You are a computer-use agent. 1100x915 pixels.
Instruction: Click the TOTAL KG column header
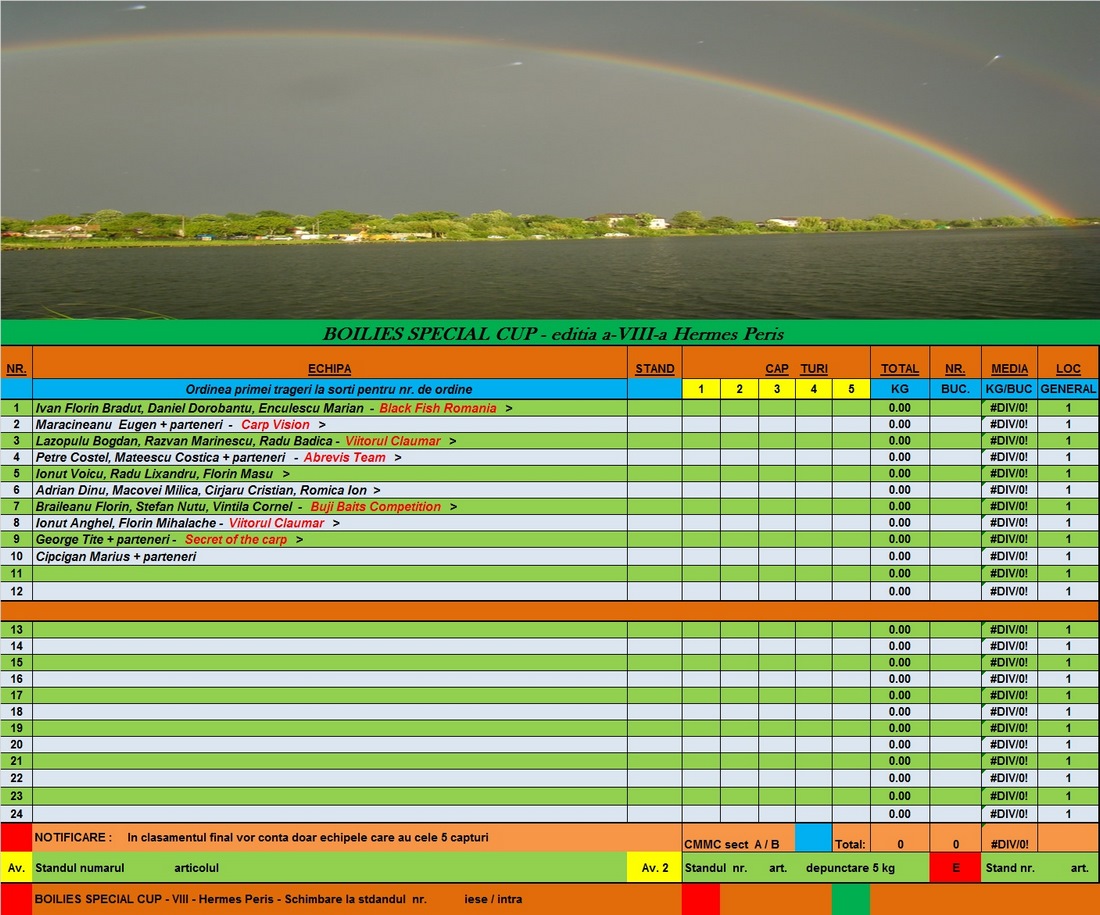pyautogui.click(x=899, y=369)
